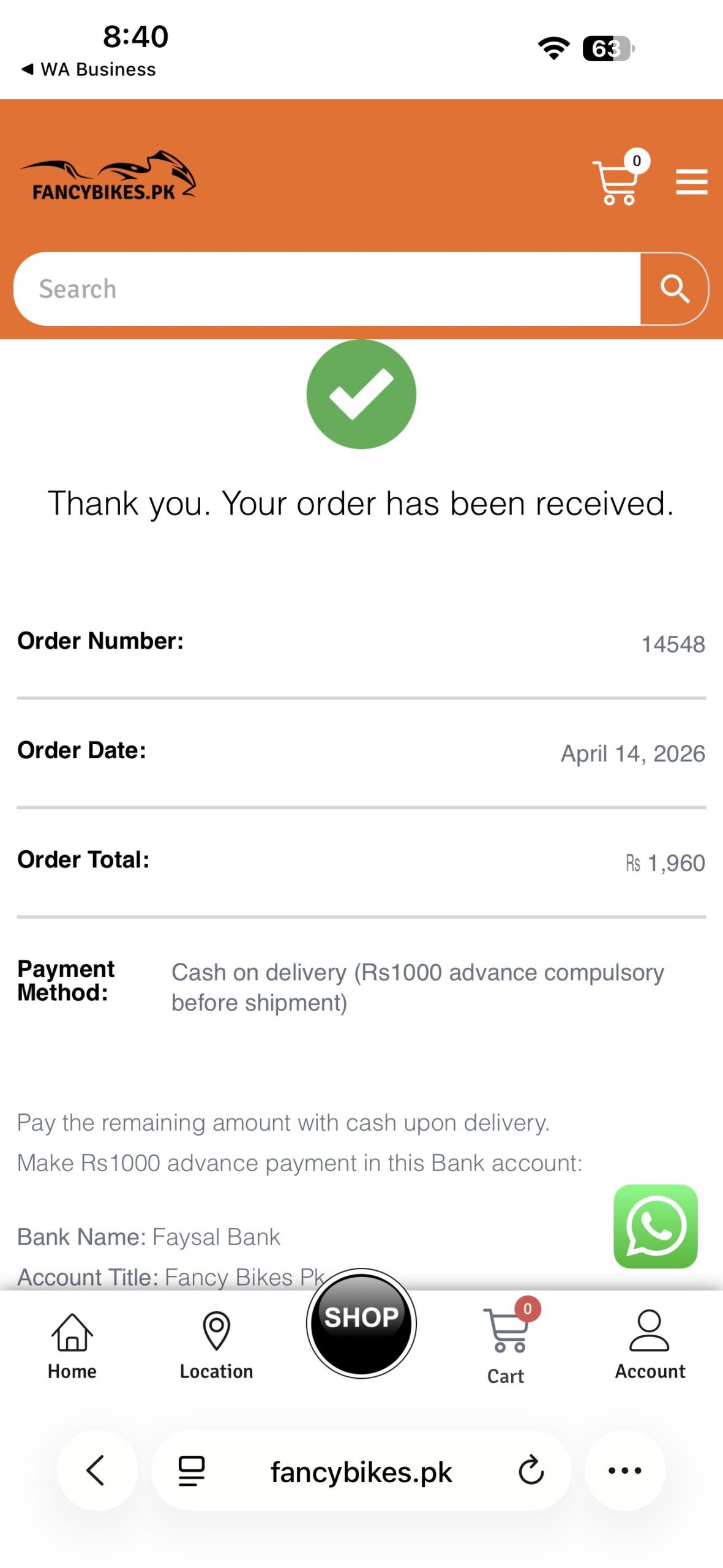Open the Account tab

[650, 1346]
